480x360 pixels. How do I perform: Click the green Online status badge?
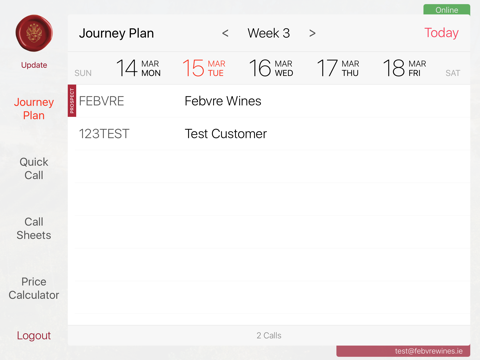click(x=447, y=10)
